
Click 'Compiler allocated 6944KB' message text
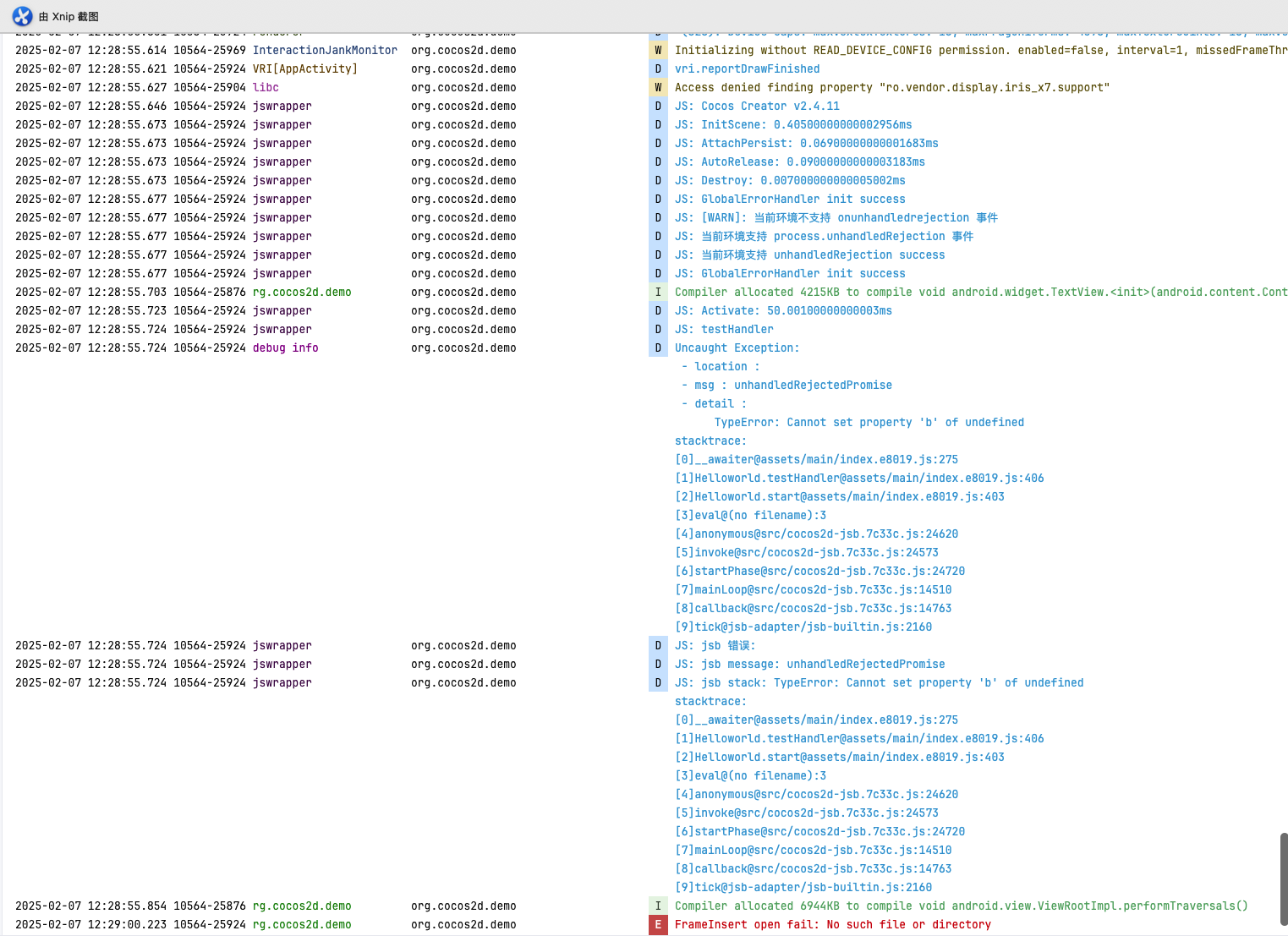962,906
